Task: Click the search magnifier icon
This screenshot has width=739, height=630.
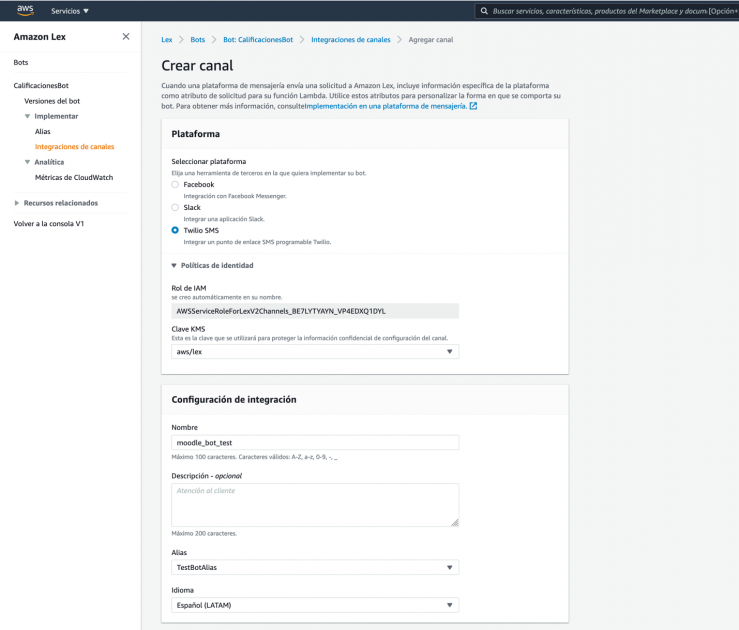Action: [484, 11]
